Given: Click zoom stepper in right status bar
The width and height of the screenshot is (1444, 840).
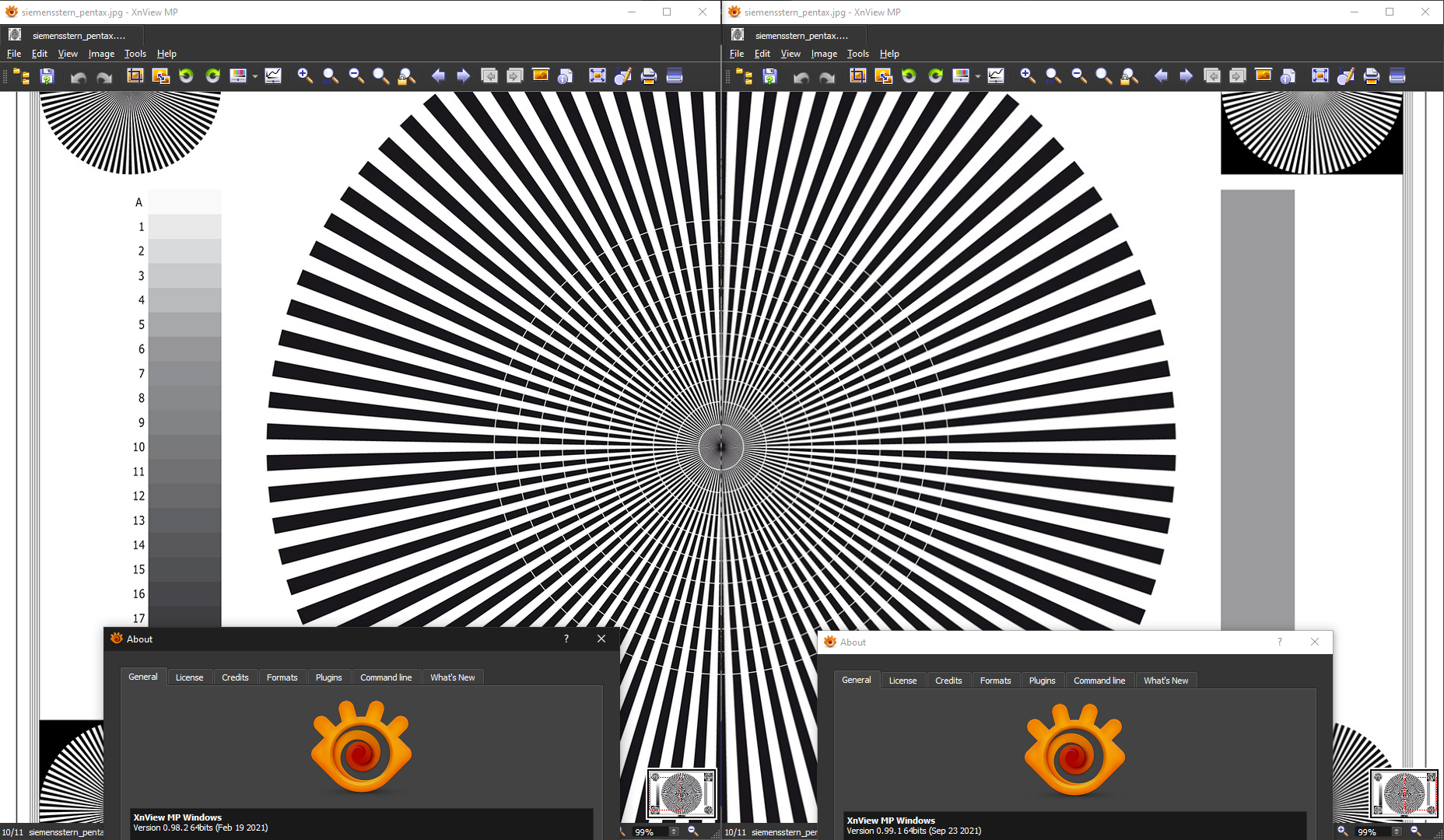Looking at the screenshot, I should click(x=1397, y=831).
